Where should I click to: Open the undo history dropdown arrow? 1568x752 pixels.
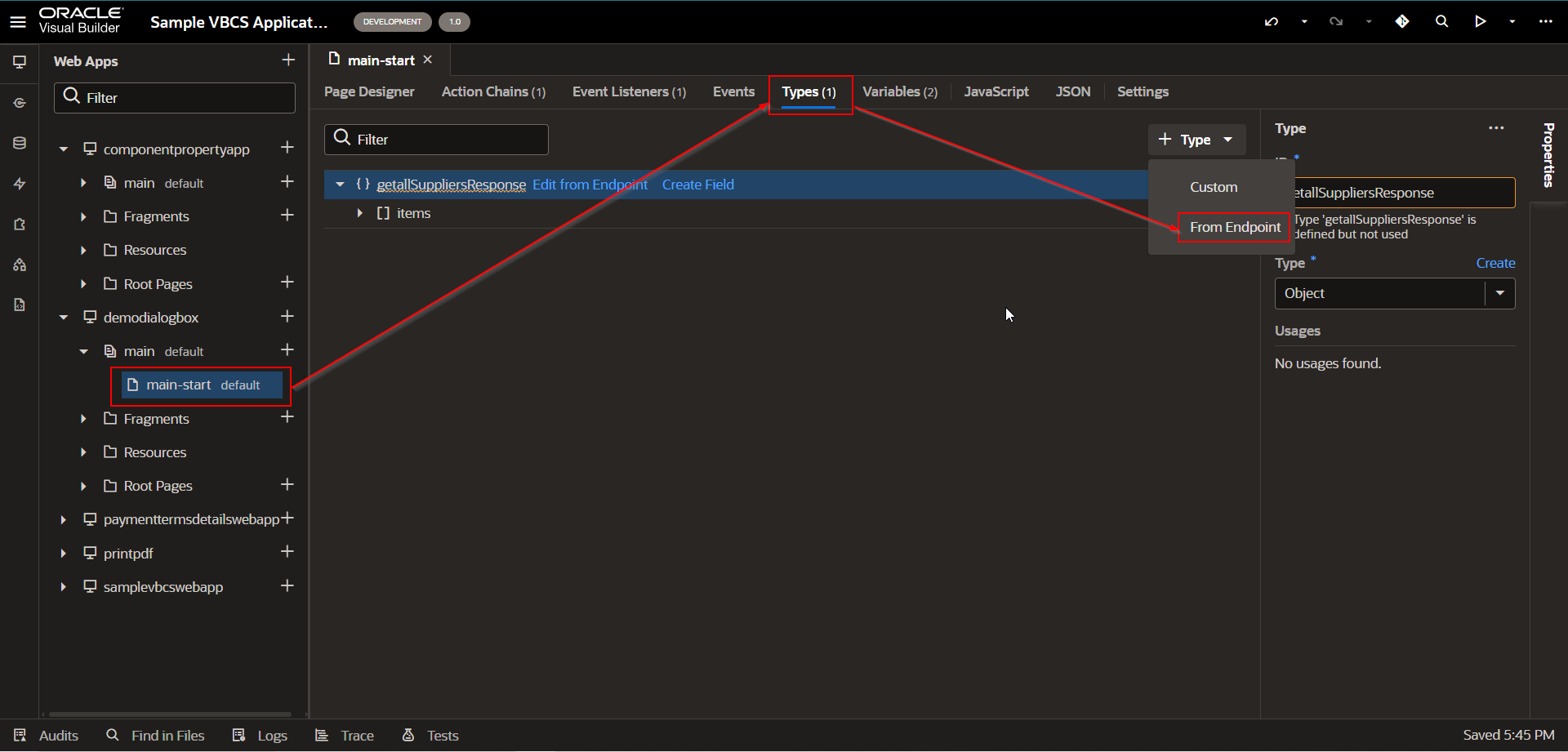click(x=1304, y=22)
